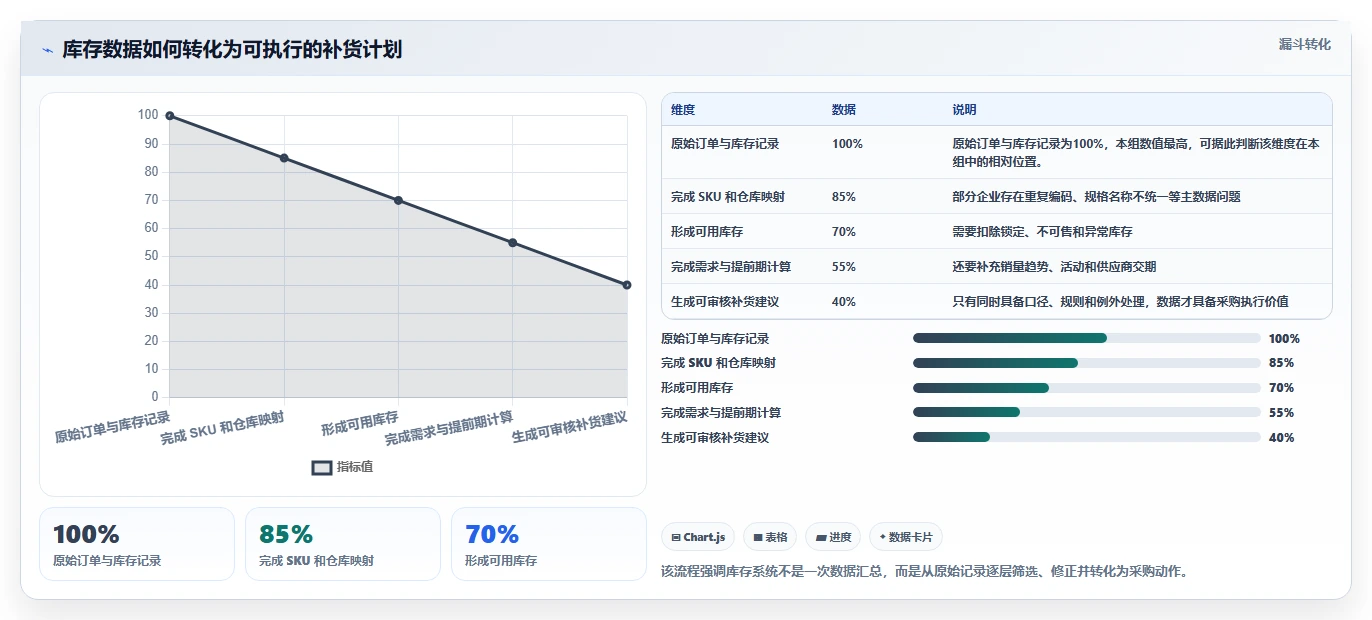Viewport: 1372px width, 620px height.
Task: Click the chart x-axis label 形成可用库存
Action: click(360, 424)
